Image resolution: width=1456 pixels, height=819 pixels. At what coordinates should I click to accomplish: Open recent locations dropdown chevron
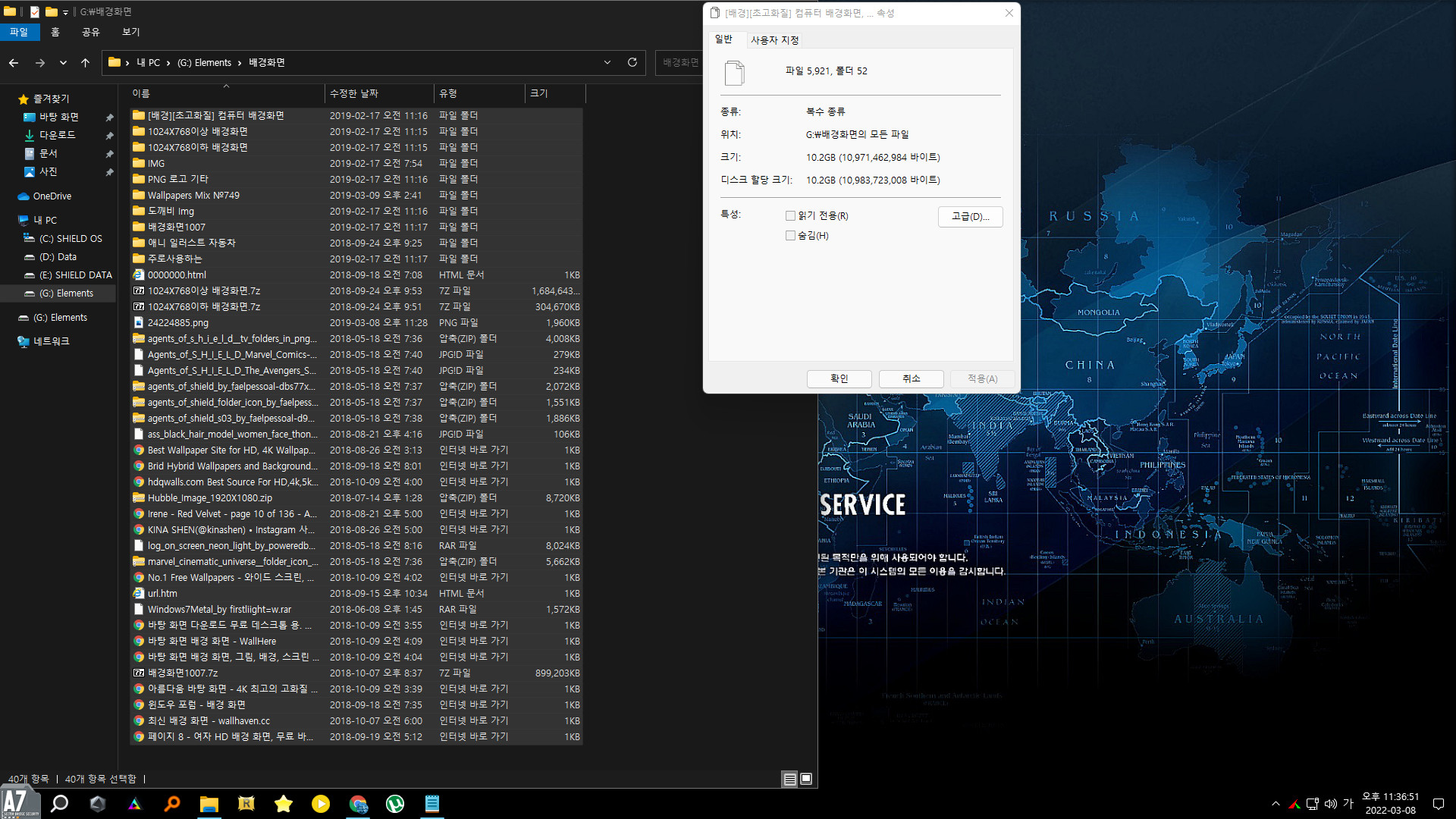tap(63, 63)
